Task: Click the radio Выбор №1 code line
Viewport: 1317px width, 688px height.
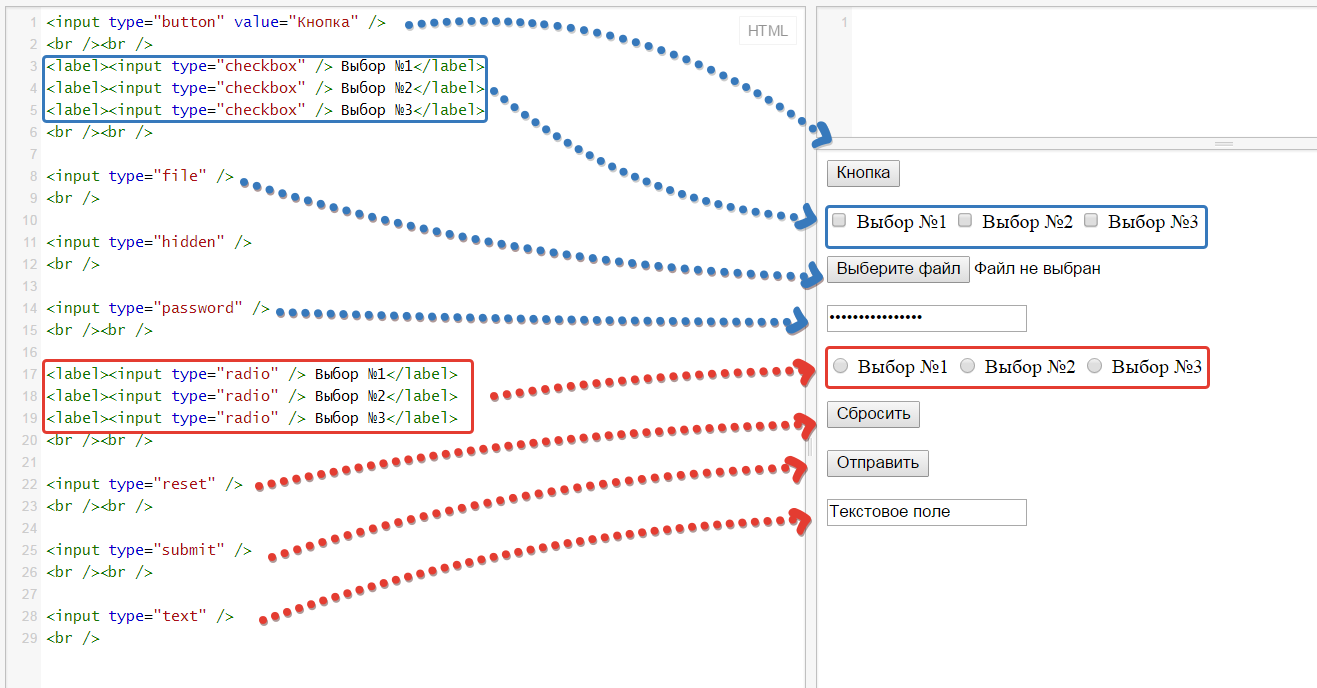Action: [x=252, y=374]
